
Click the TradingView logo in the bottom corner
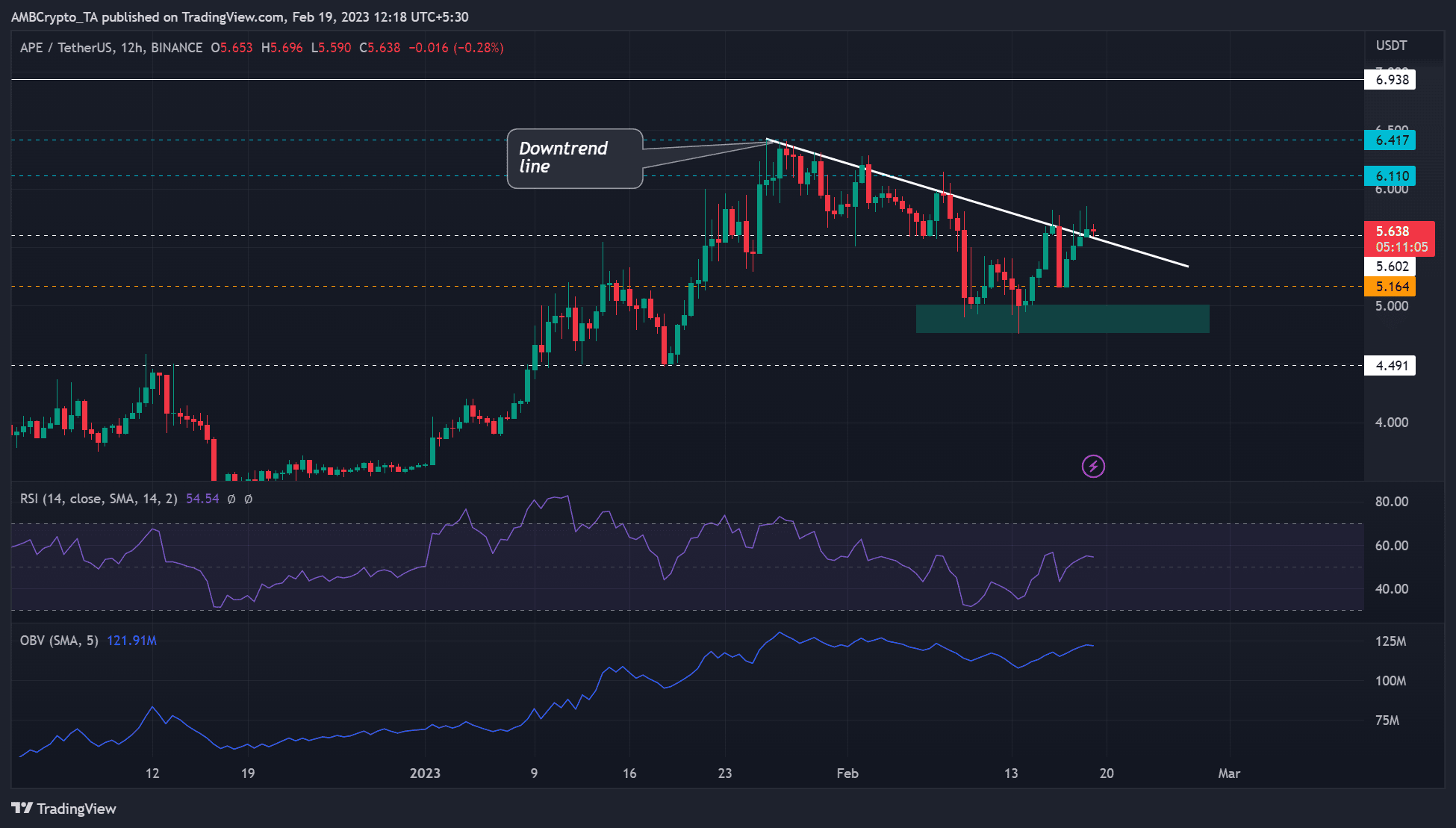63,809
